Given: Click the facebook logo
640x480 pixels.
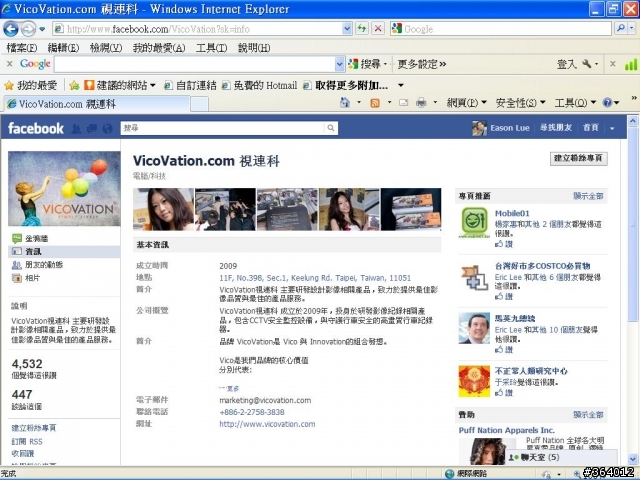Looking at the screenshot, I should click(36, 128).
